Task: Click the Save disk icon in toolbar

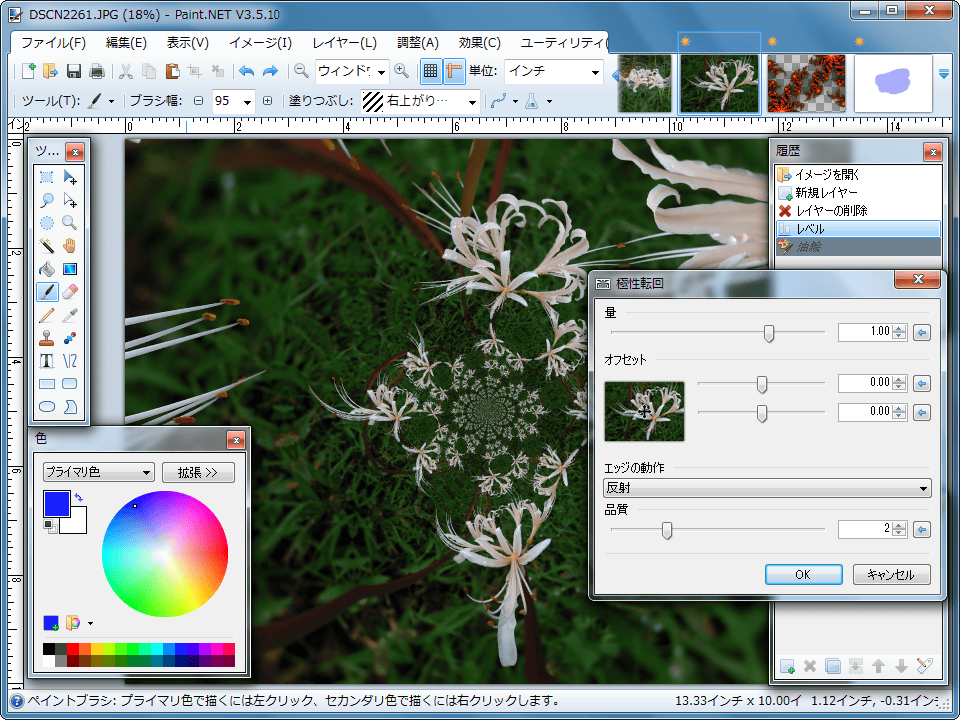Action: coord(74,71)
